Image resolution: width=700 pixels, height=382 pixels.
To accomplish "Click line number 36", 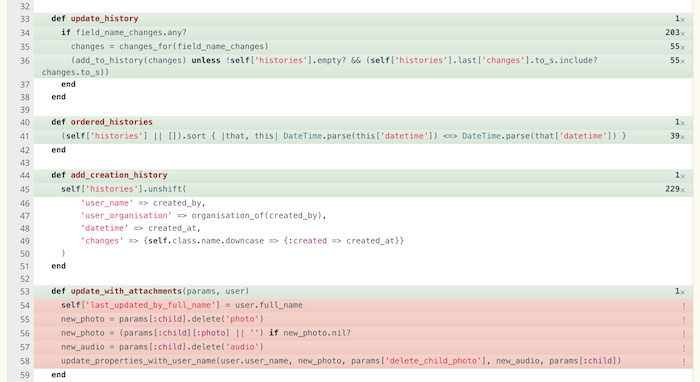I will 25,61.
